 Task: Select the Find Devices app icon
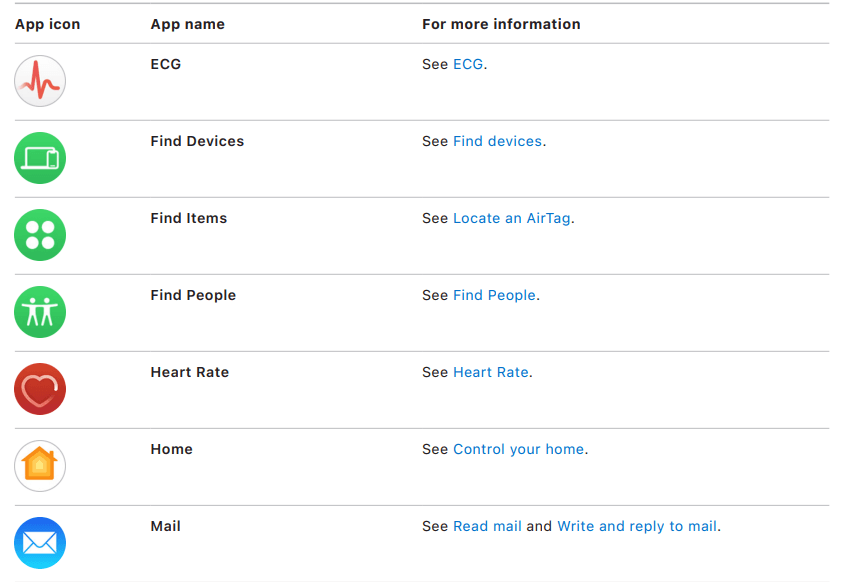39,158
